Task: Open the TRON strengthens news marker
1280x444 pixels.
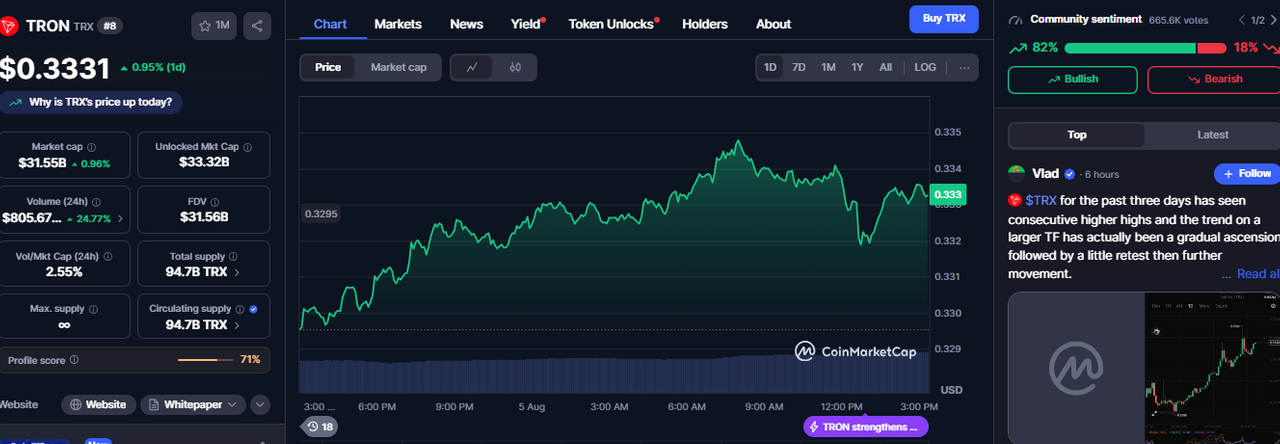Action: [x=866, y=427]
